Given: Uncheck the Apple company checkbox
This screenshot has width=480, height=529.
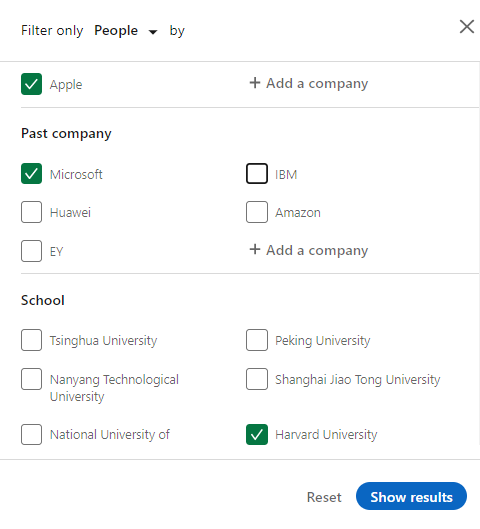Looking at the screenshot, I should pos(31,84).
